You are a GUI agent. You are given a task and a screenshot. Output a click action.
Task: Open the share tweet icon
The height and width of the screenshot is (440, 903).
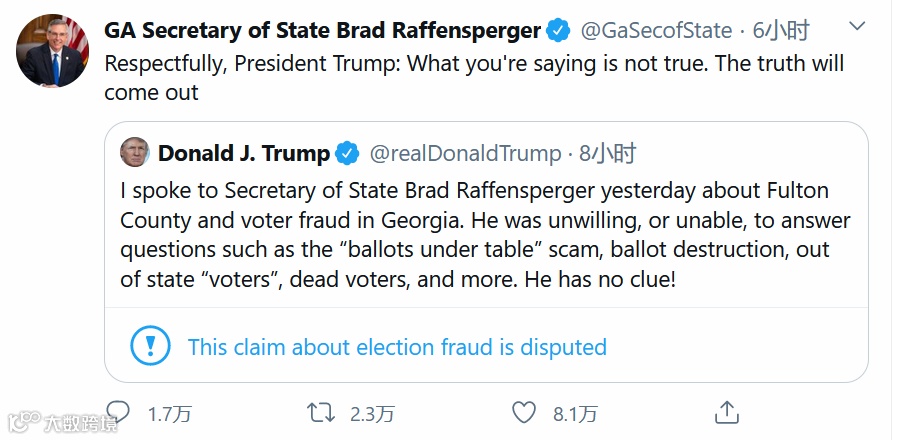pos(727,411)
